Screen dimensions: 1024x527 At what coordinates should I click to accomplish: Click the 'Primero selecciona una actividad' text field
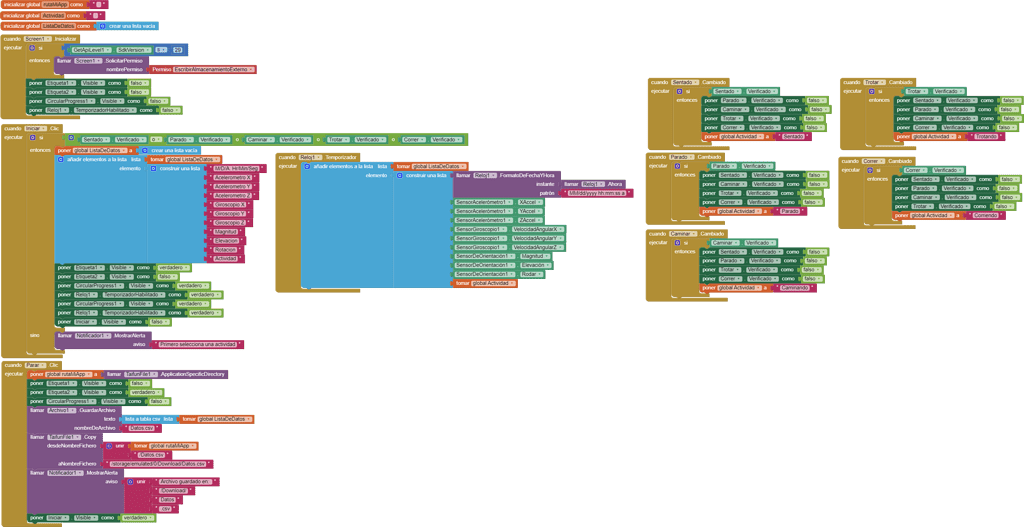click(201, 344)
